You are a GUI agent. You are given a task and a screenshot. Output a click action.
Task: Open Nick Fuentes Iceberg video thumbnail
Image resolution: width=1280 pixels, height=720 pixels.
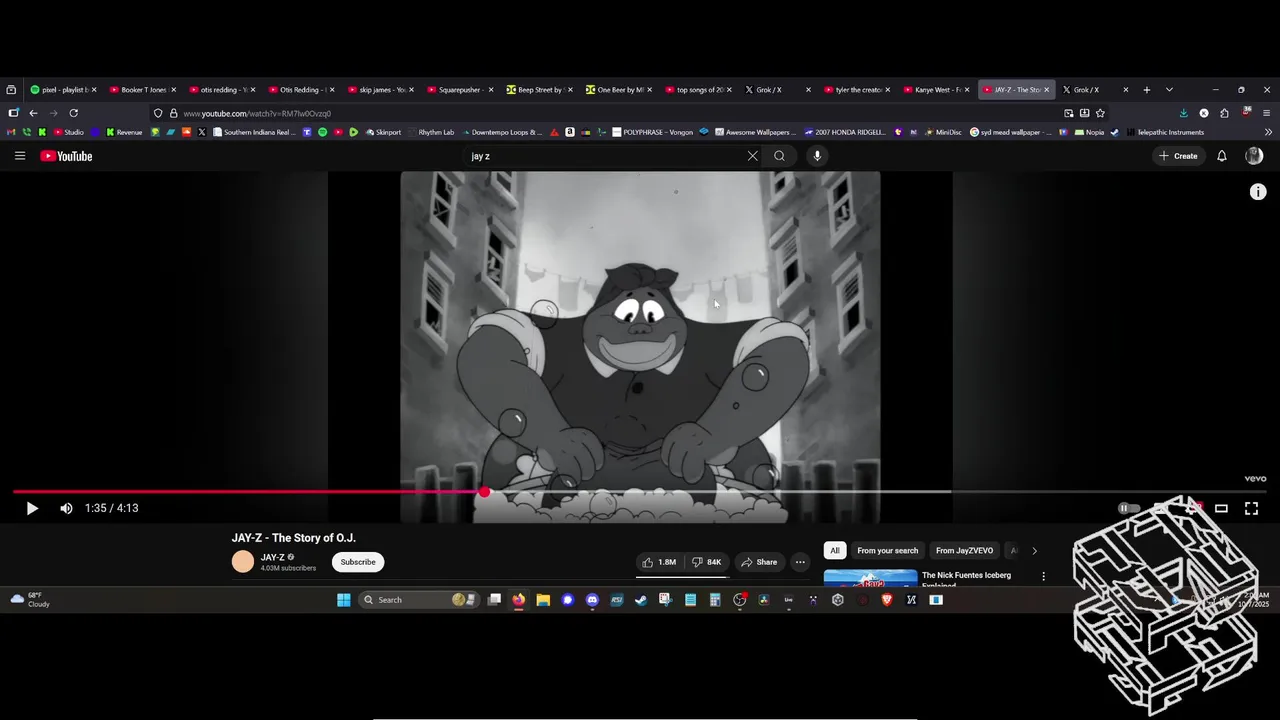coord(870,578)
